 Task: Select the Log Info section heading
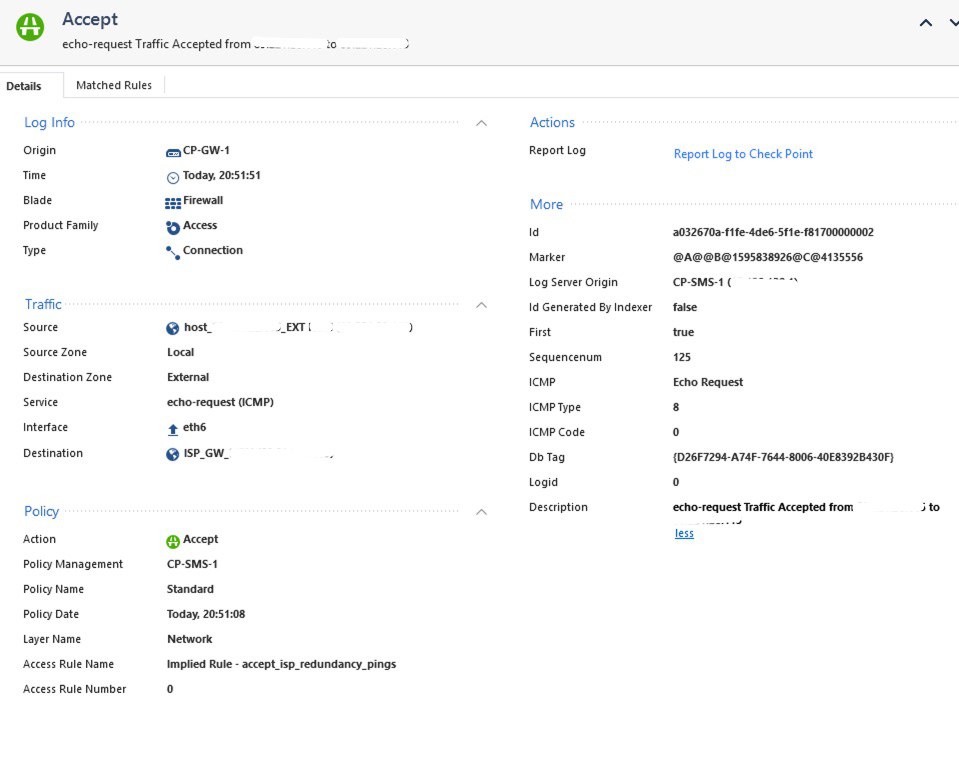click(x=50, y=122)
